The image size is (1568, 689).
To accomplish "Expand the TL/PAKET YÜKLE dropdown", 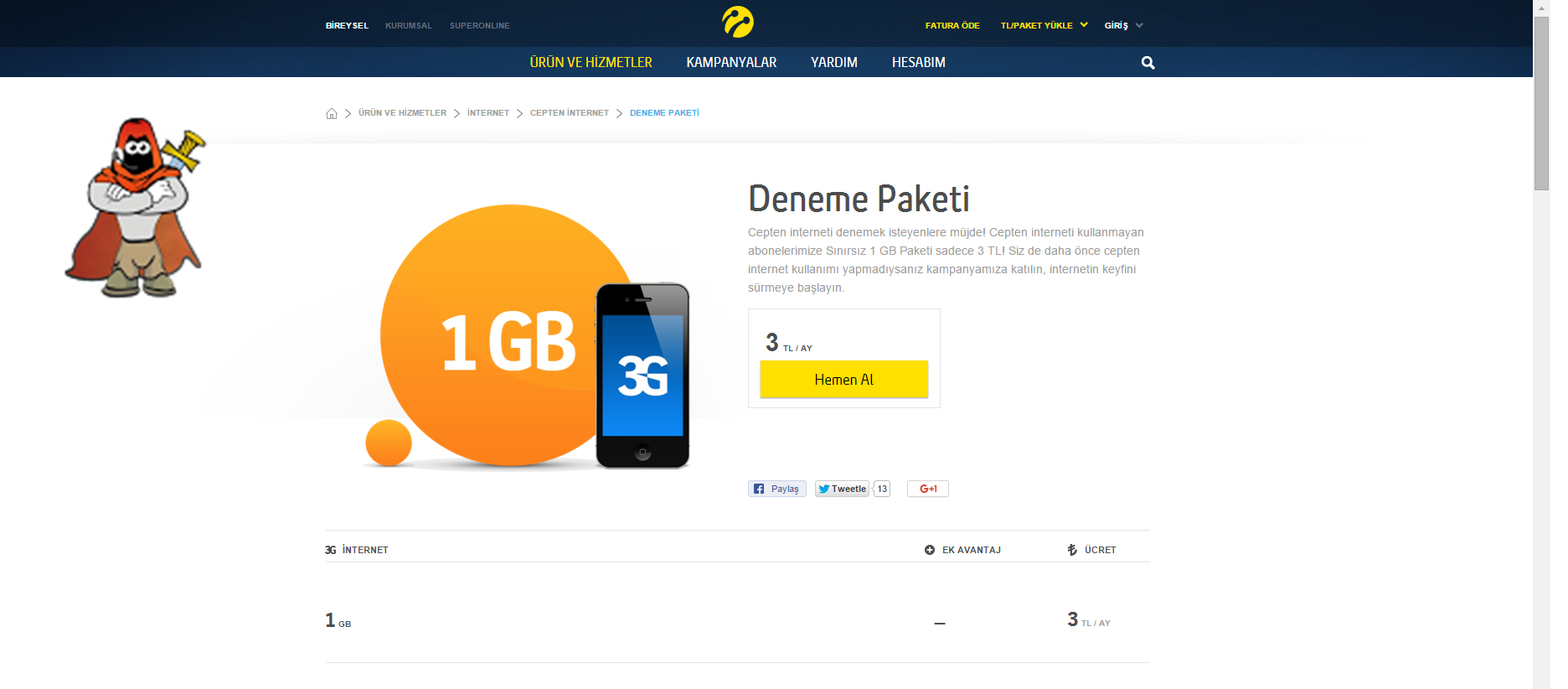I will [x=1044, y=25].
